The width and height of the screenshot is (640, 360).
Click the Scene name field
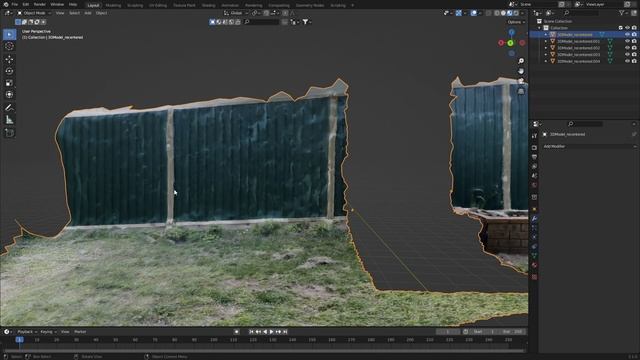(x=538, y=4)
